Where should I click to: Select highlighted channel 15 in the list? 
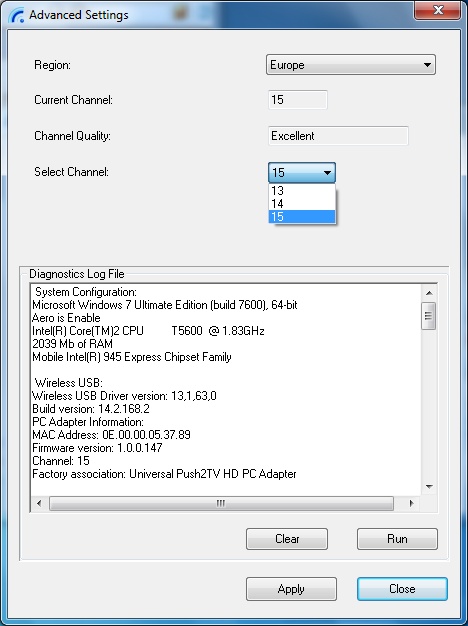point(302,217)
